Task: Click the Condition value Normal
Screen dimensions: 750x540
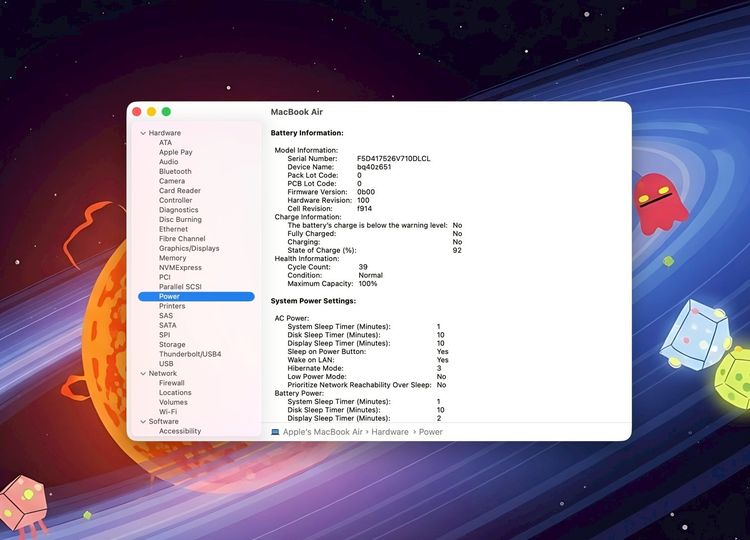Action: pyautogui.click(x=370, y=275)
